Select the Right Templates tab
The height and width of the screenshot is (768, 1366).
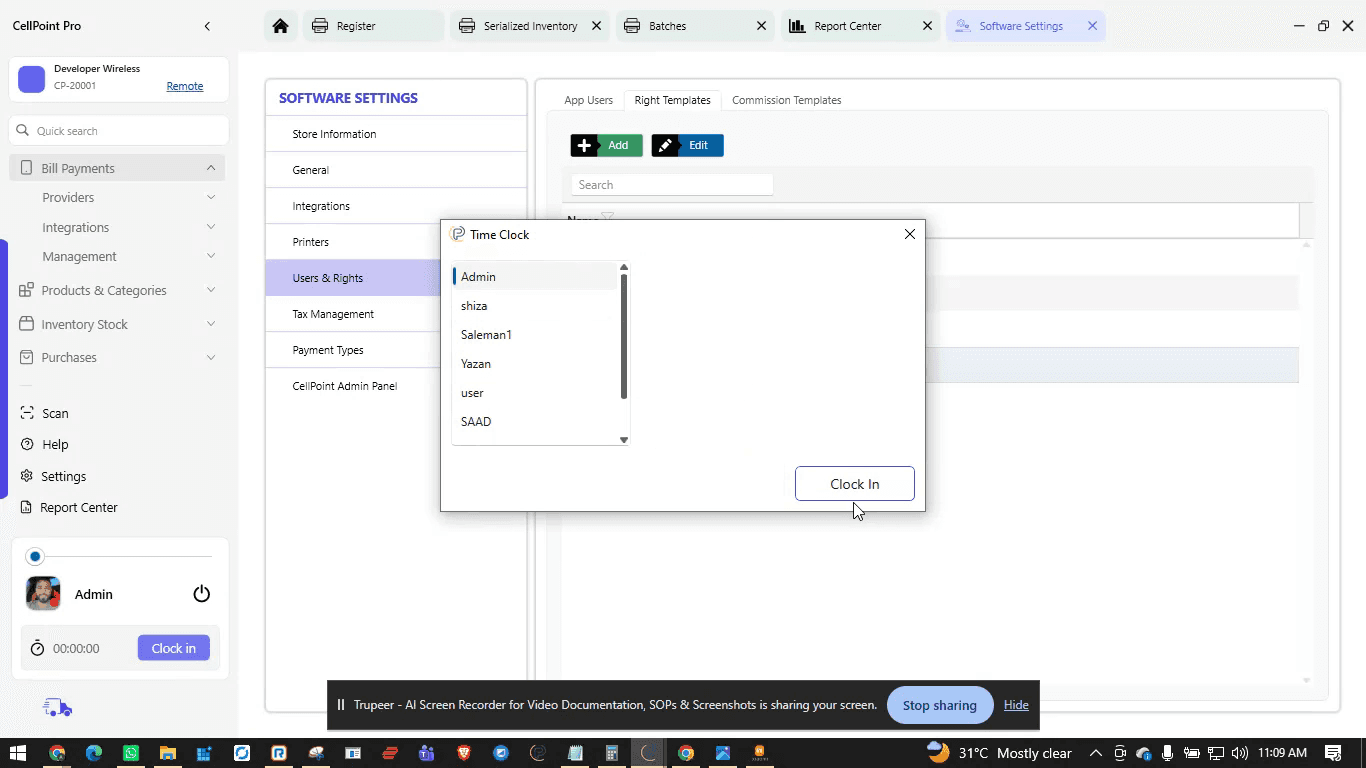pyautogui.click(x=672, y=100)
